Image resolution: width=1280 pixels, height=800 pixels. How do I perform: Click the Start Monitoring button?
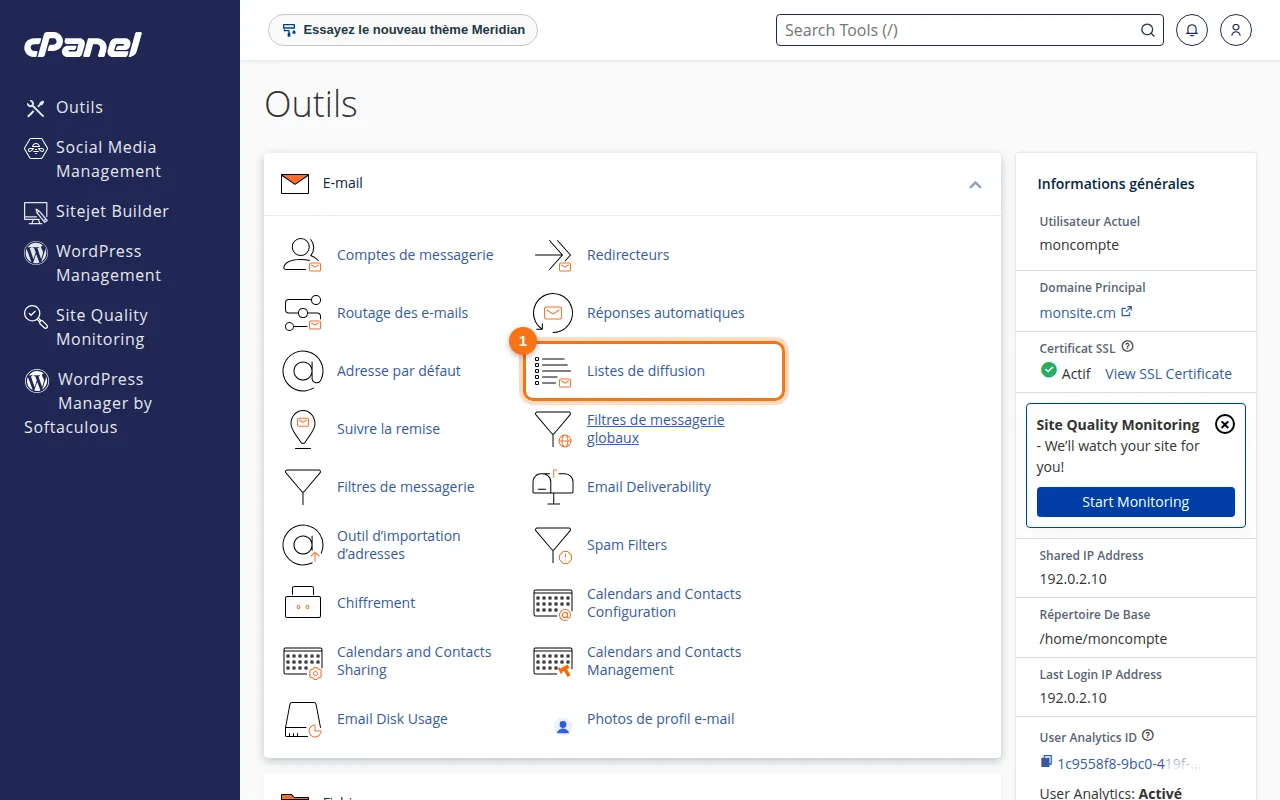(x=1136, y=502)
